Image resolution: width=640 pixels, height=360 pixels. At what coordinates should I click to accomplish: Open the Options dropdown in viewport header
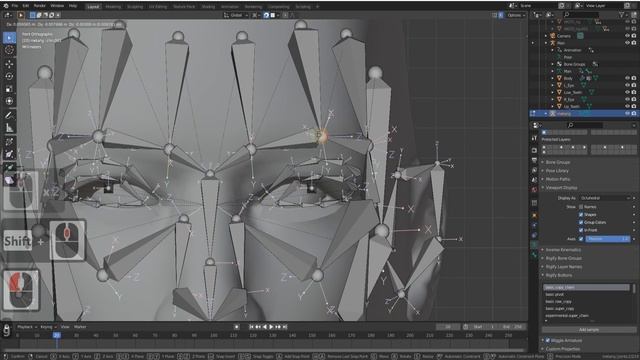516,15
